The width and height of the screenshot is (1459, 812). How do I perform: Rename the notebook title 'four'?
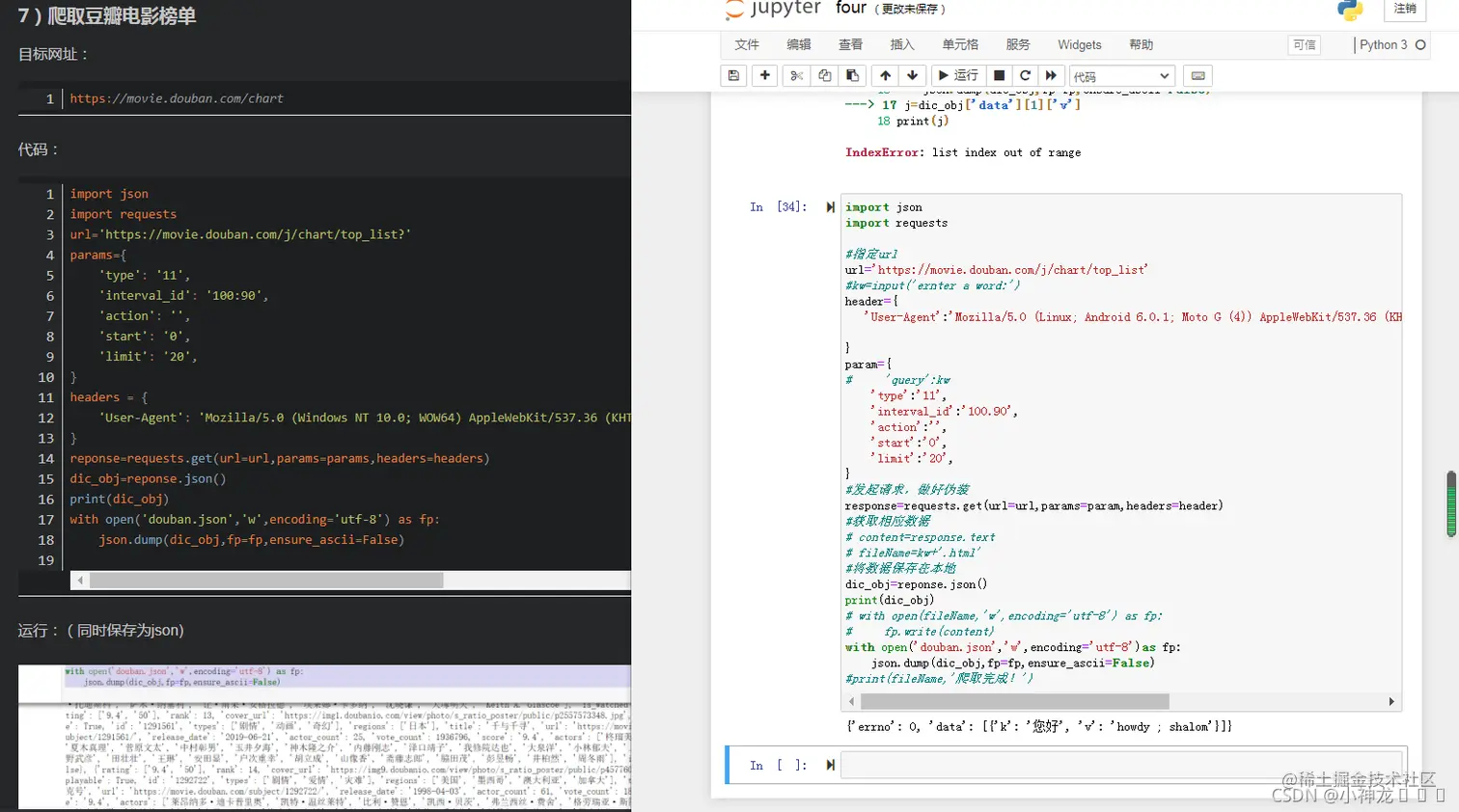(x=851, y=9)
